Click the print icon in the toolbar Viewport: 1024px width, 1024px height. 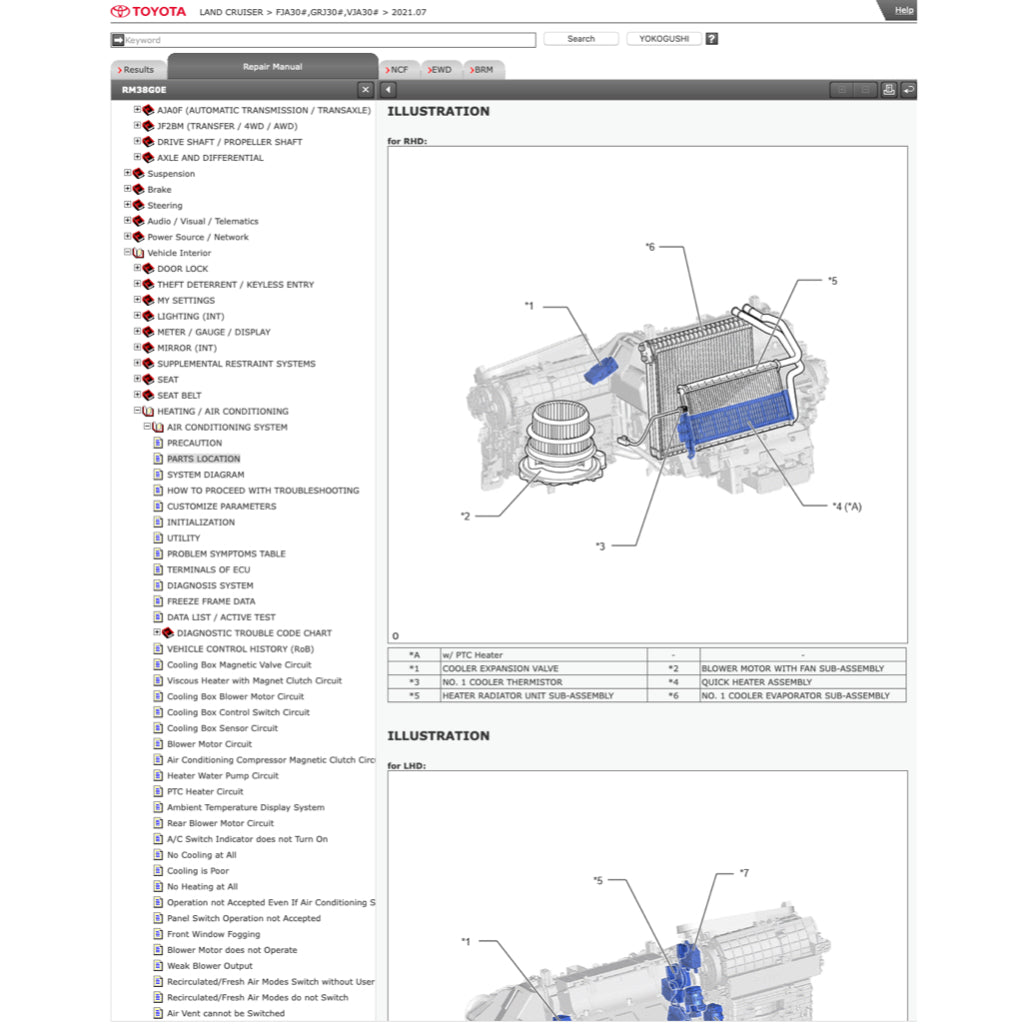coord(888,90)
